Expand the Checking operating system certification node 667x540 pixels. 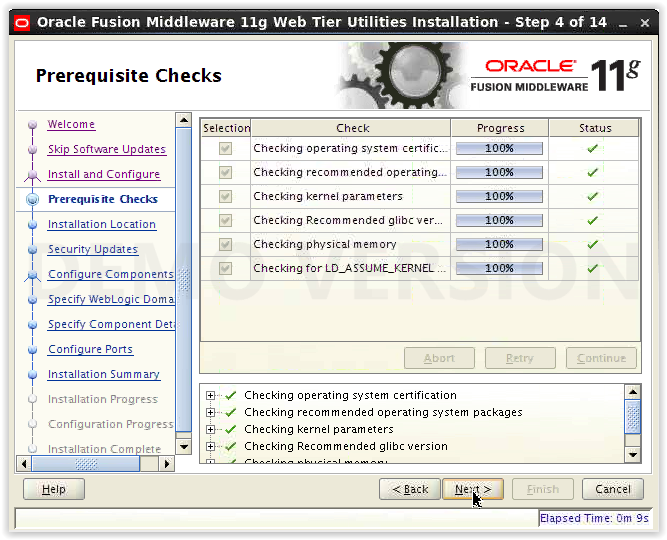(210, 395)
